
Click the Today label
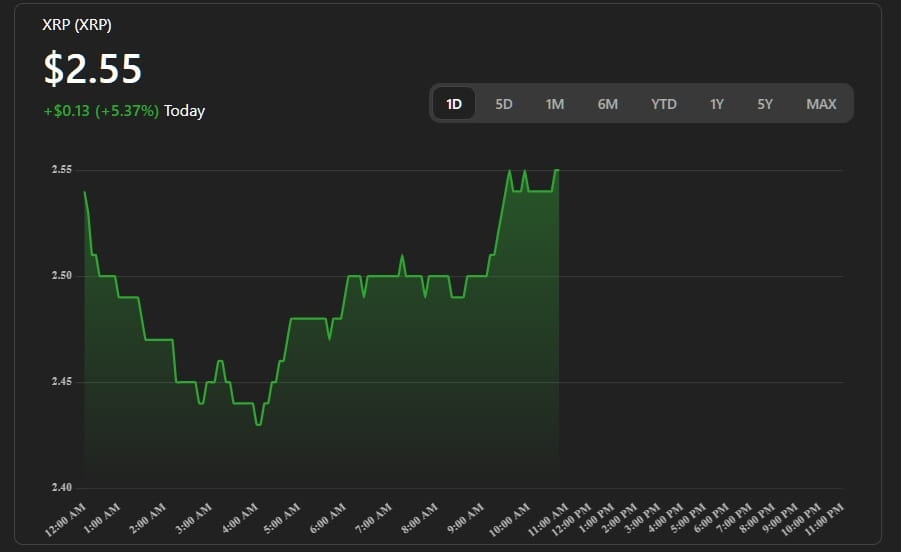tap(185, 111)
